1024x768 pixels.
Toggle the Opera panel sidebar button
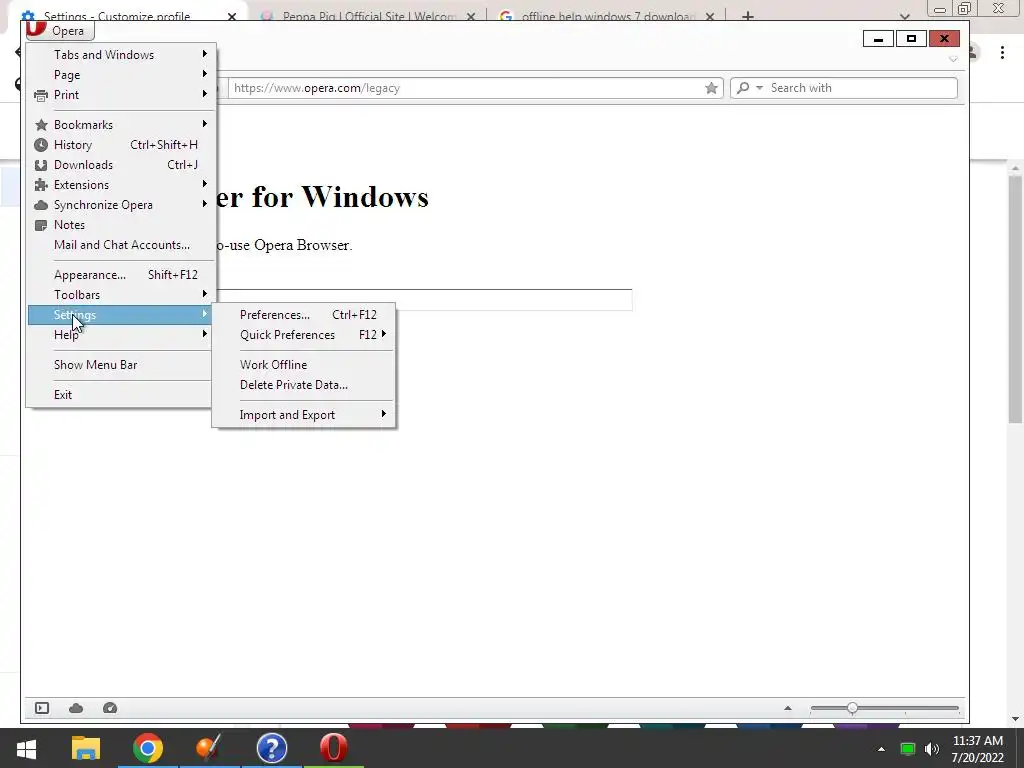pos(42,708)
